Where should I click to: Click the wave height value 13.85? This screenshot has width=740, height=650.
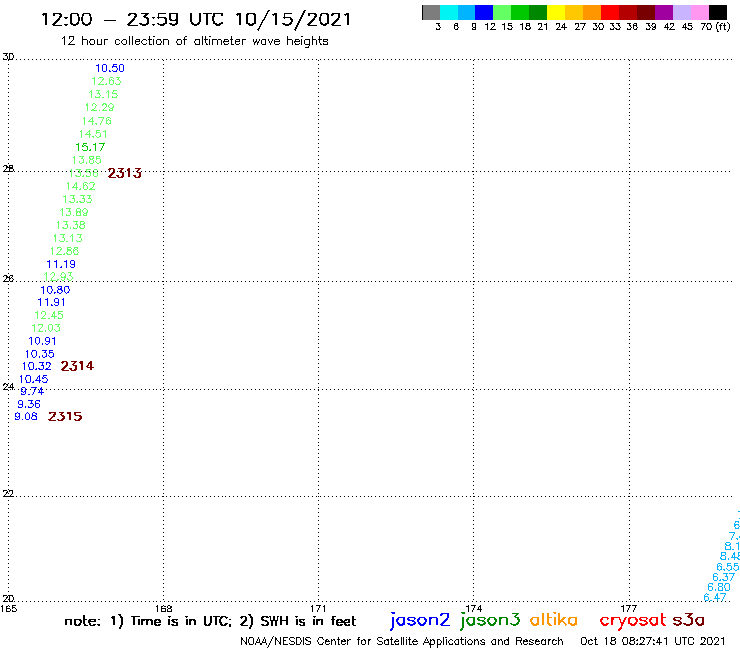87,160
